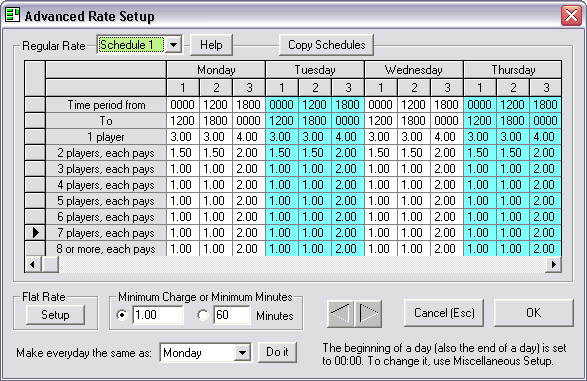Click Thursday period 3 1 player 4.00 cell
The image size is (587, 381).
tap(545, 137)
